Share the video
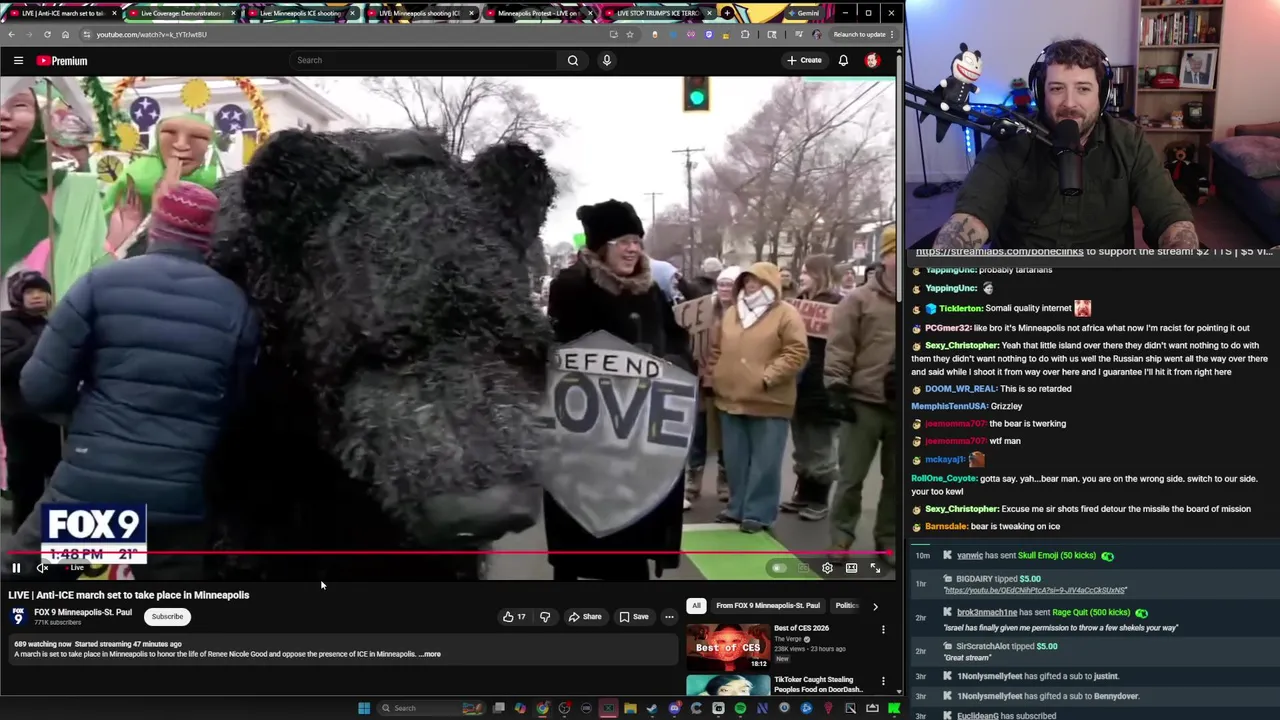The image size is (1280, 720). [585, 617]
